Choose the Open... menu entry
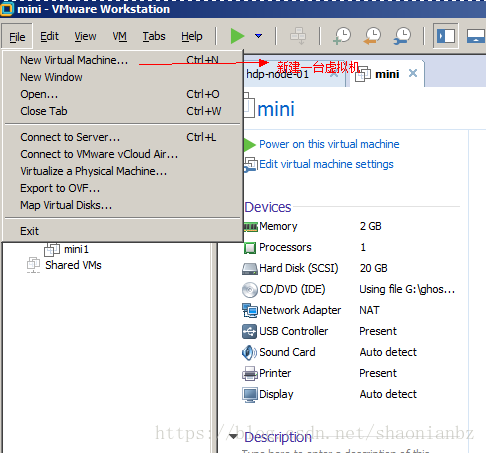 [x=123, y=94]
